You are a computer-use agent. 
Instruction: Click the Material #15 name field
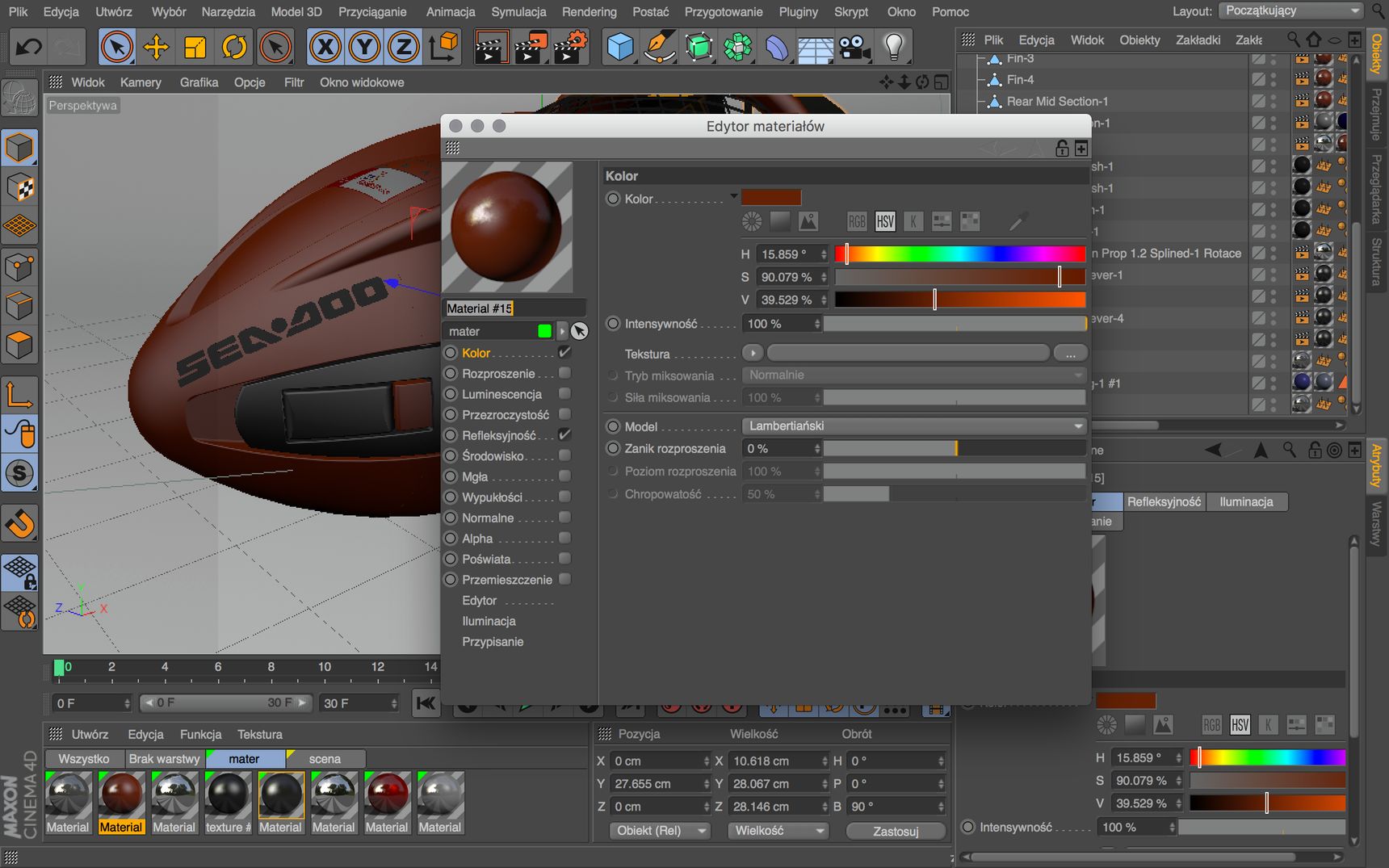click(515, 308)
